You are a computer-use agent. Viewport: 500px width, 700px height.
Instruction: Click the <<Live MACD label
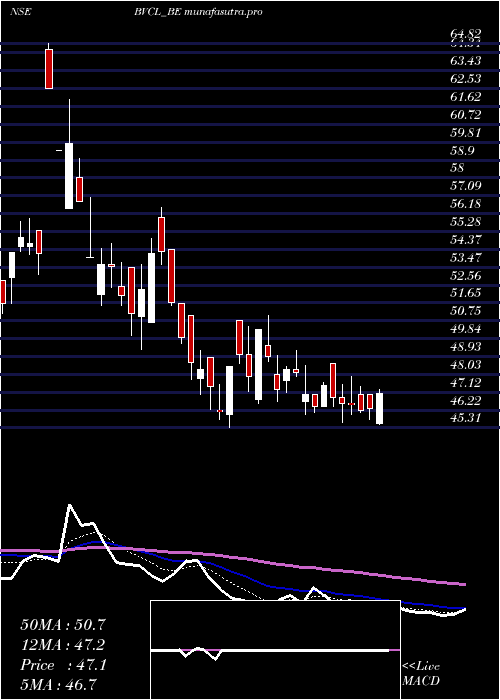pyautogui.click(x=421, y=674)
